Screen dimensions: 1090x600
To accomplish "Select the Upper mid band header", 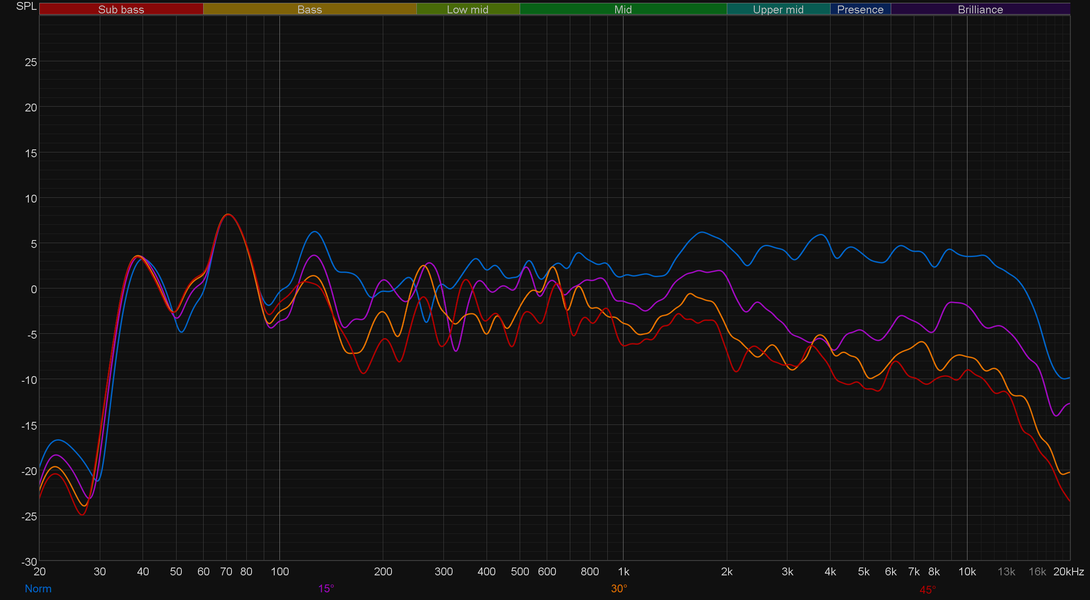I will point(778,10).
